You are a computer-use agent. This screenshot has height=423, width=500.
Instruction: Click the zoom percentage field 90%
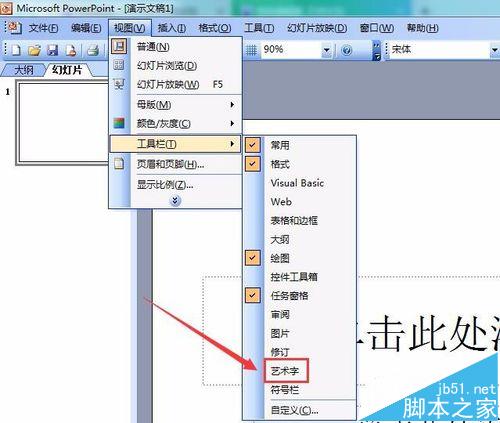[291, 50]
